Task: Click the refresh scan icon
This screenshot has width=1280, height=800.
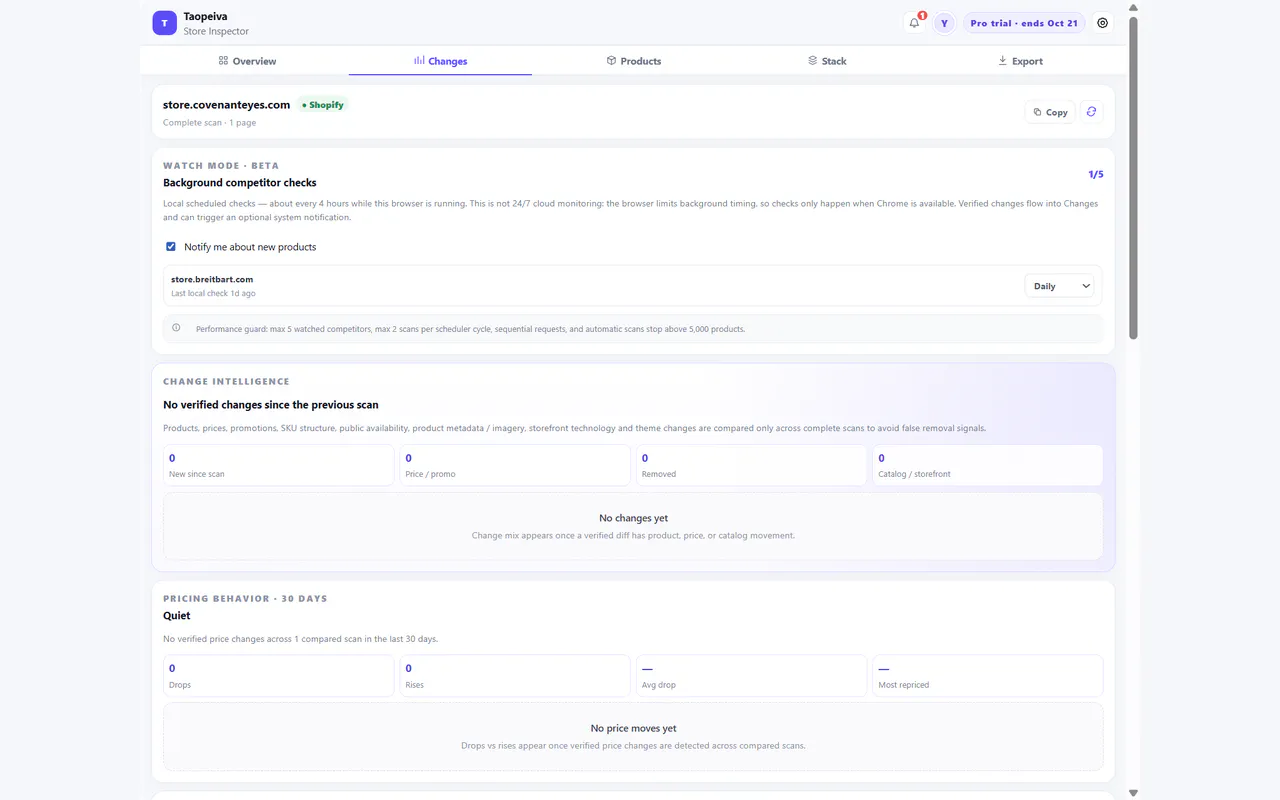Action: click(x=1091, y=112)
